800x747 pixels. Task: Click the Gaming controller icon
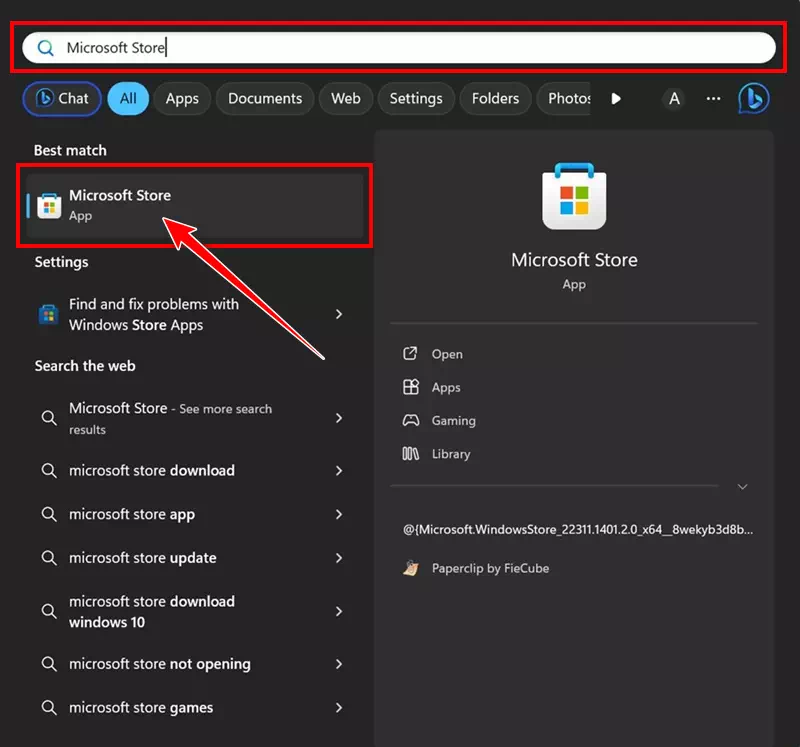click(x=411, y=420)
